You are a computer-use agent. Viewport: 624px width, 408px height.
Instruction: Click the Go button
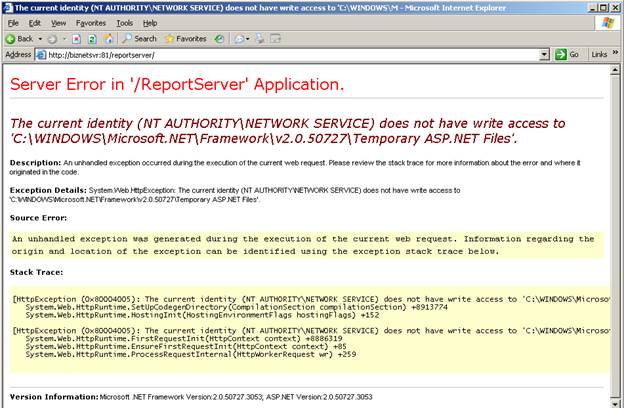567,55
